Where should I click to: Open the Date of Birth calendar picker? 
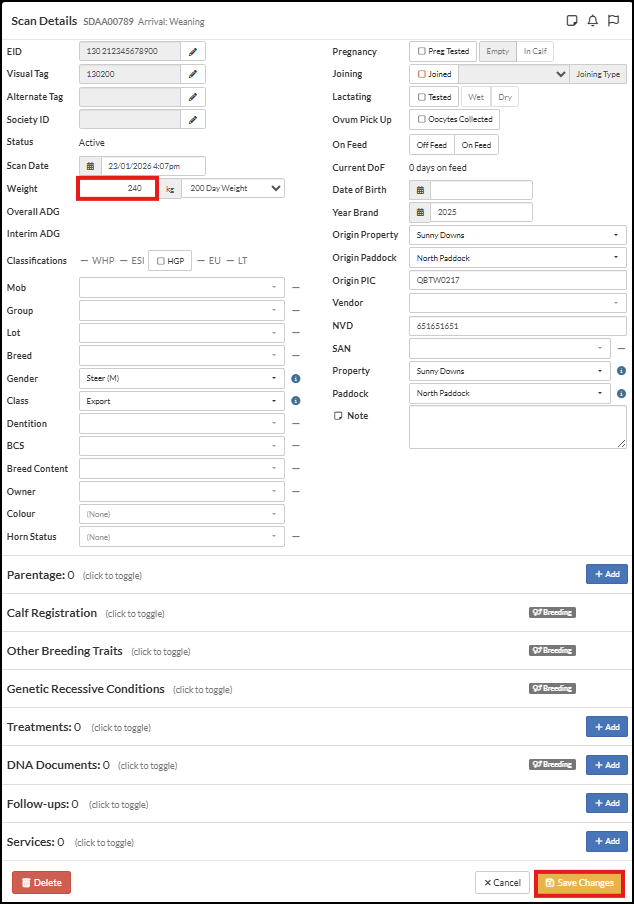coord(420,190)
